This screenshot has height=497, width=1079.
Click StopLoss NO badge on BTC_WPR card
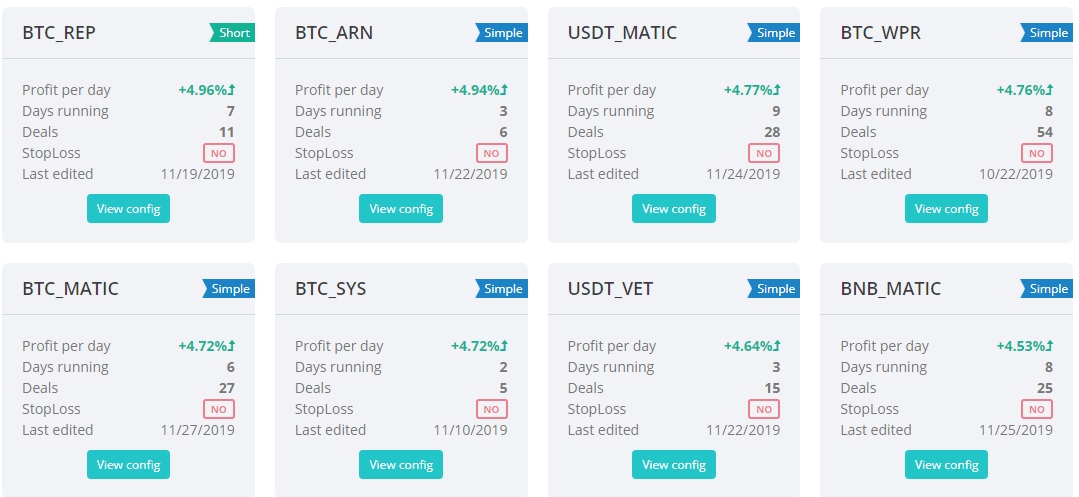click(1037, 153)
